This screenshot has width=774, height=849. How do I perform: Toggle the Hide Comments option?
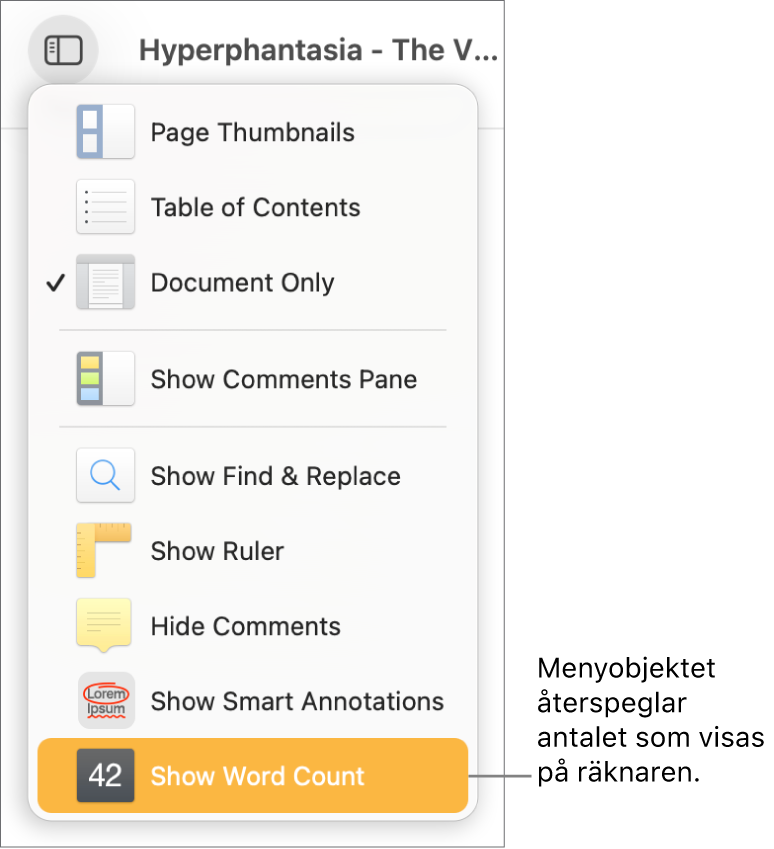tap(246, 627)
